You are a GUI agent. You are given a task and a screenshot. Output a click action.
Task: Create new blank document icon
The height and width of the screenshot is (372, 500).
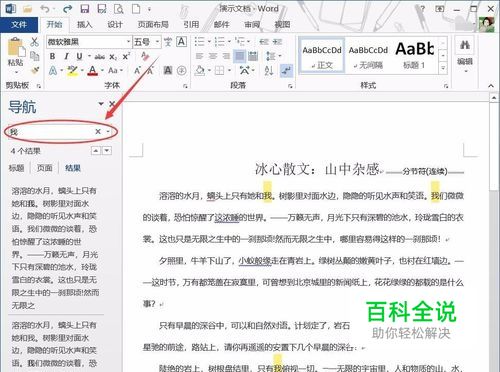(x=136, y=9)
